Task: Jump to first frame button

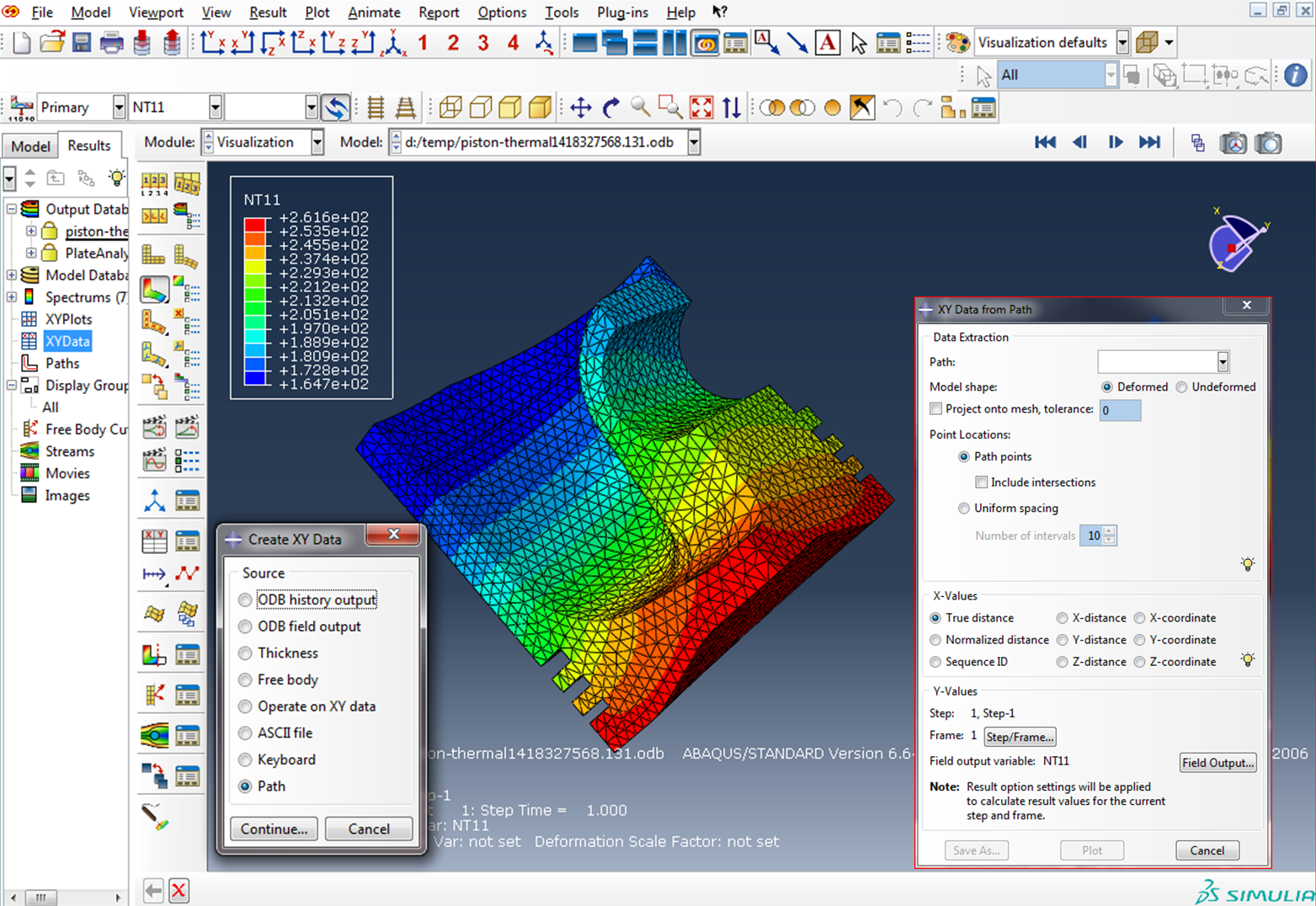Action: [x=1045, y=142]
